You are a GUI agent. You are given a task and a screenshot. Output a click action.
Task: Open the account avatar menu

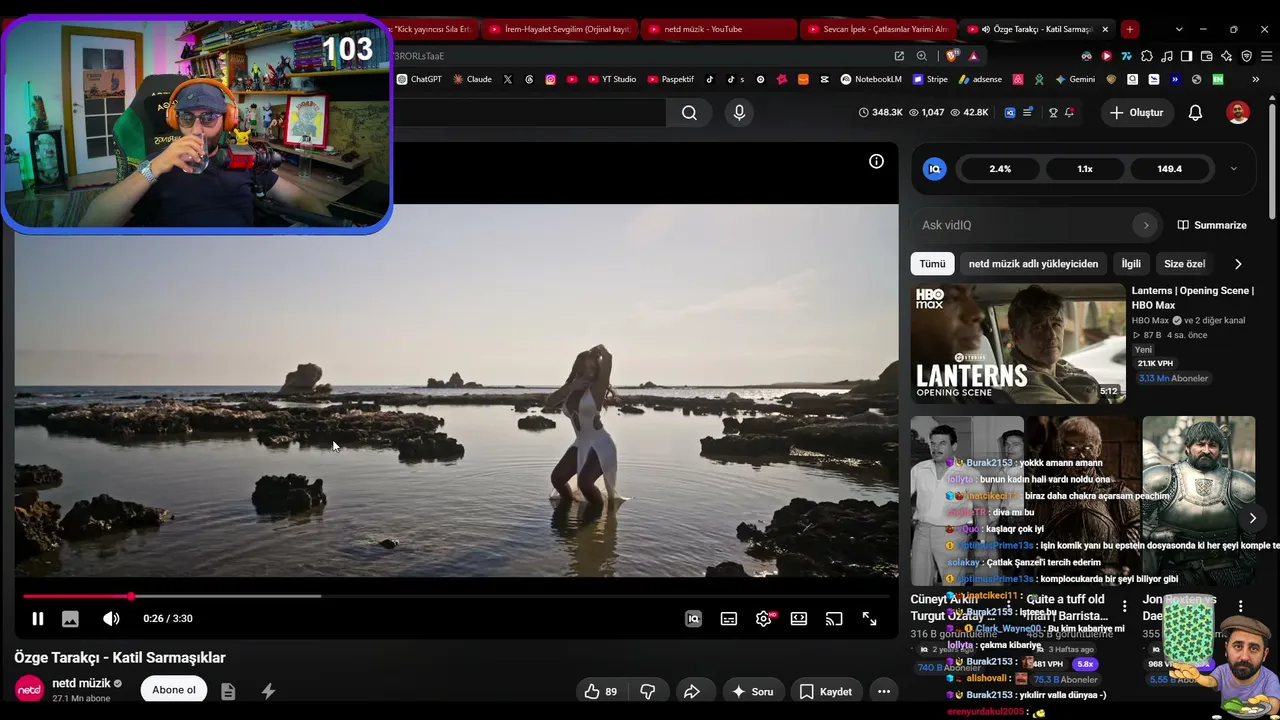pos(1238,113)
